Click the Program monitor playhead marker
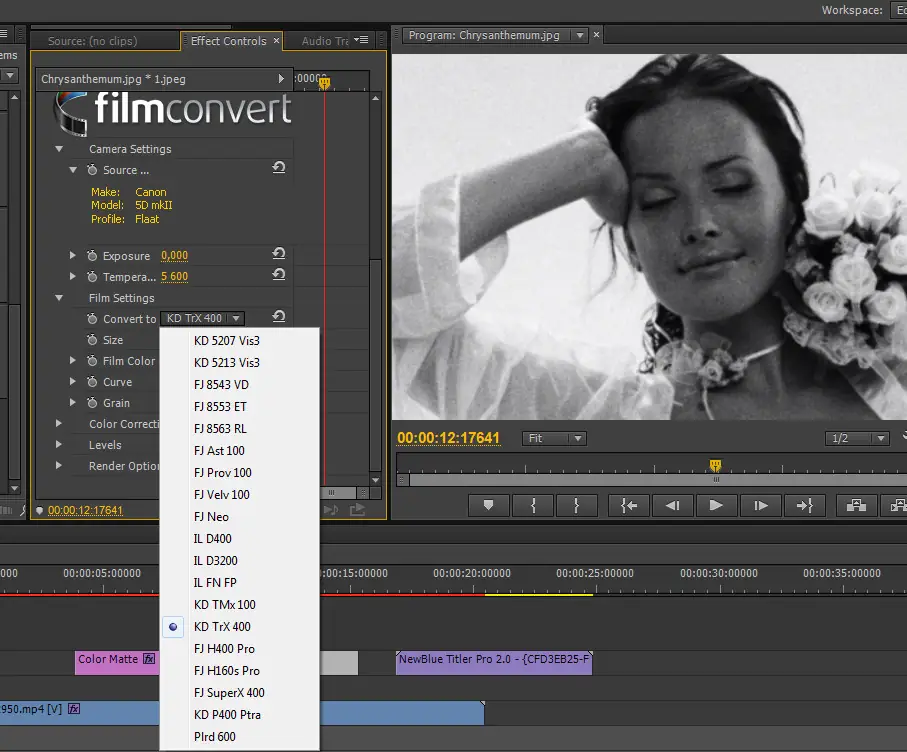The width and height of the screenshot is (907, 752). tap(716, 466)
